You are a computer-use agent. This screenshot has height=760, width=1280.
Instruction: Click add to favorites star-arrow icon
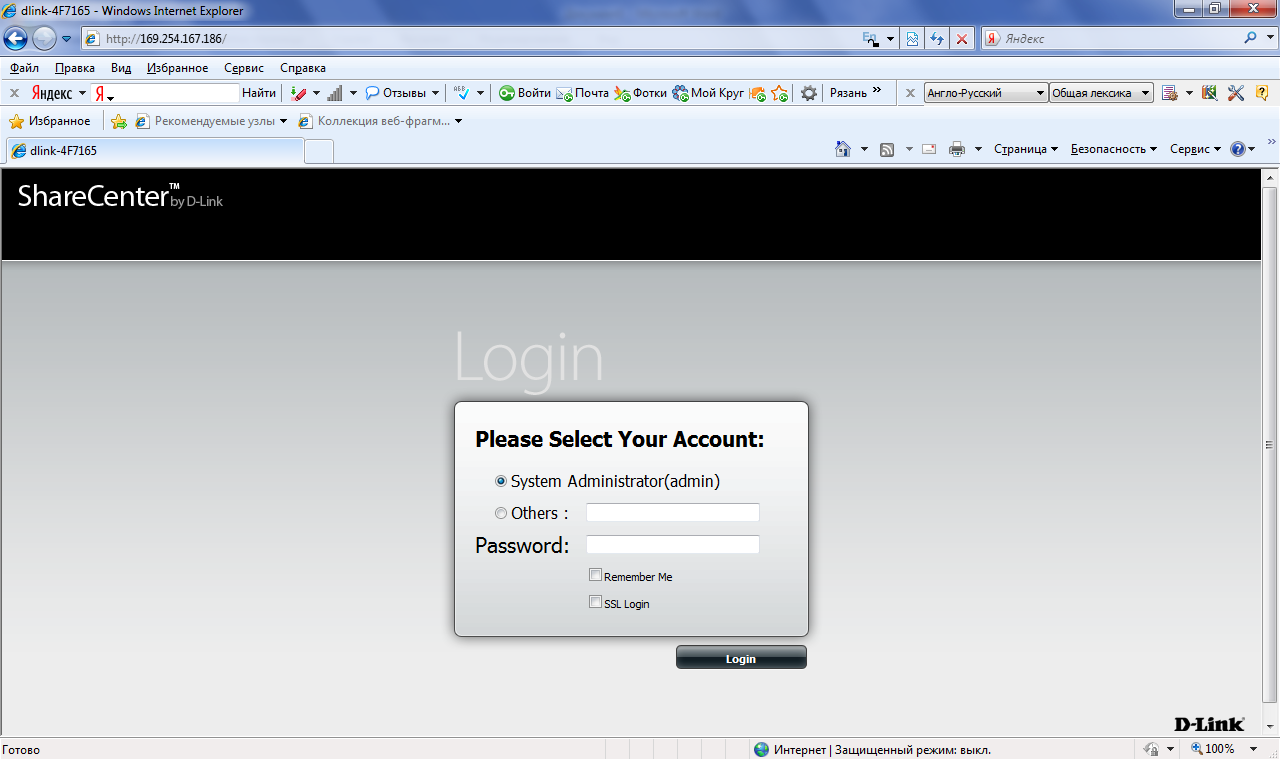(x=119, y=121)
